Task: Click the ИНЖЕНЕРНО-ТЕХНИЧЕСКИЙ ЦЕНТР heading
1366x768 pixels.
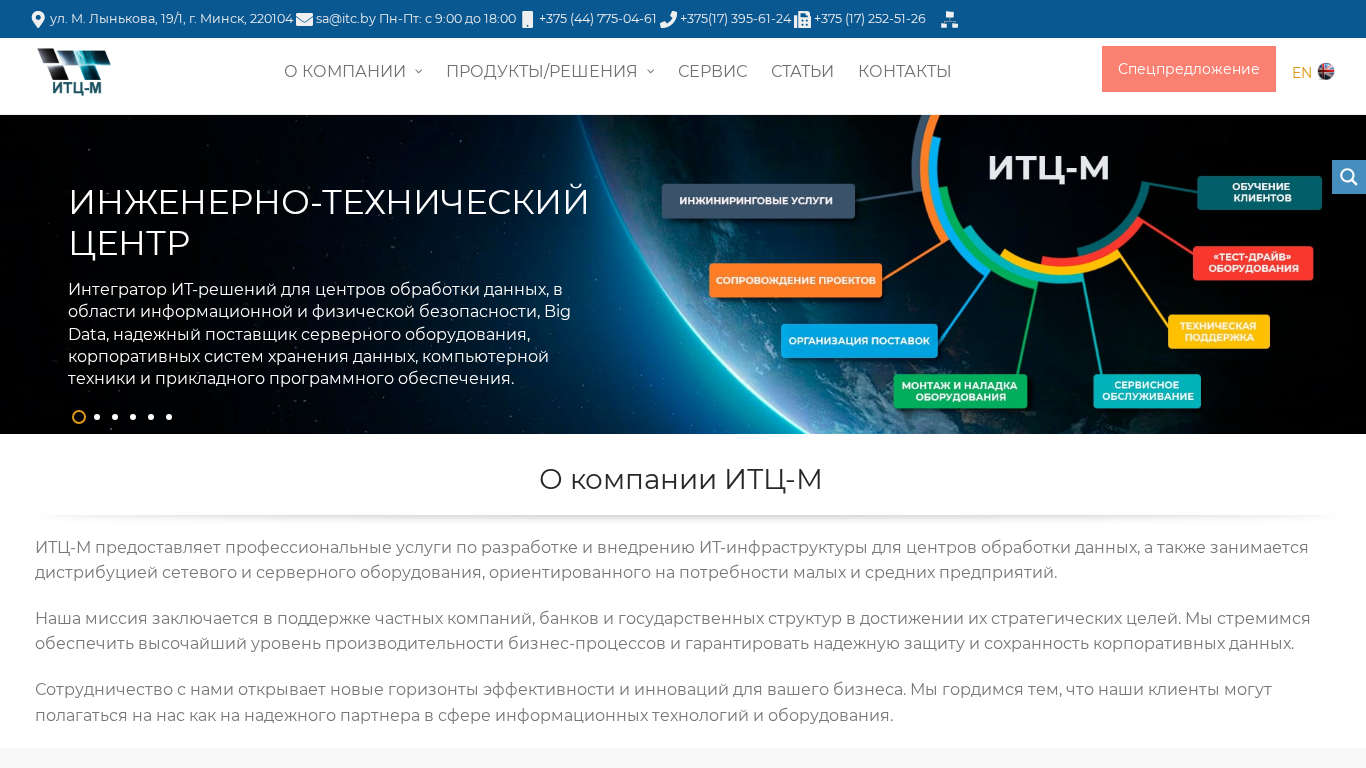Action: tap(329, 222)
